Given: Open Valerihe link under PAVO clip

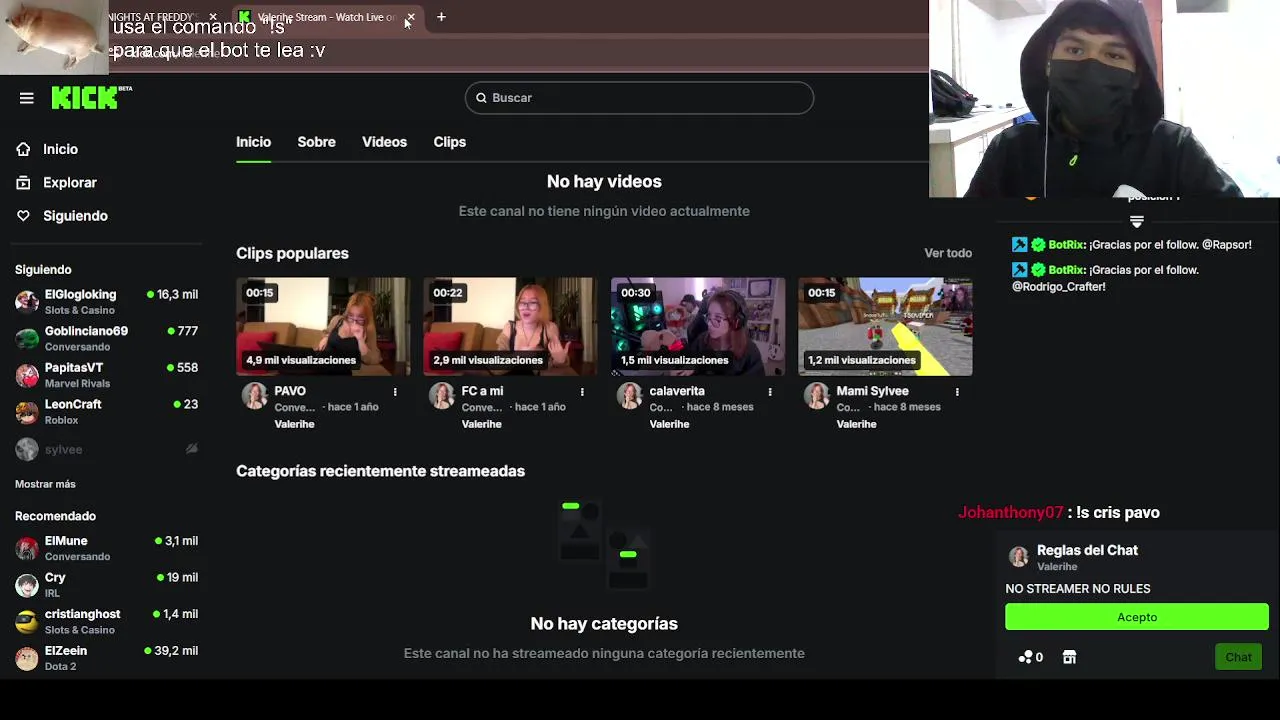Looking at the screenshot, I should pos(294,424).
